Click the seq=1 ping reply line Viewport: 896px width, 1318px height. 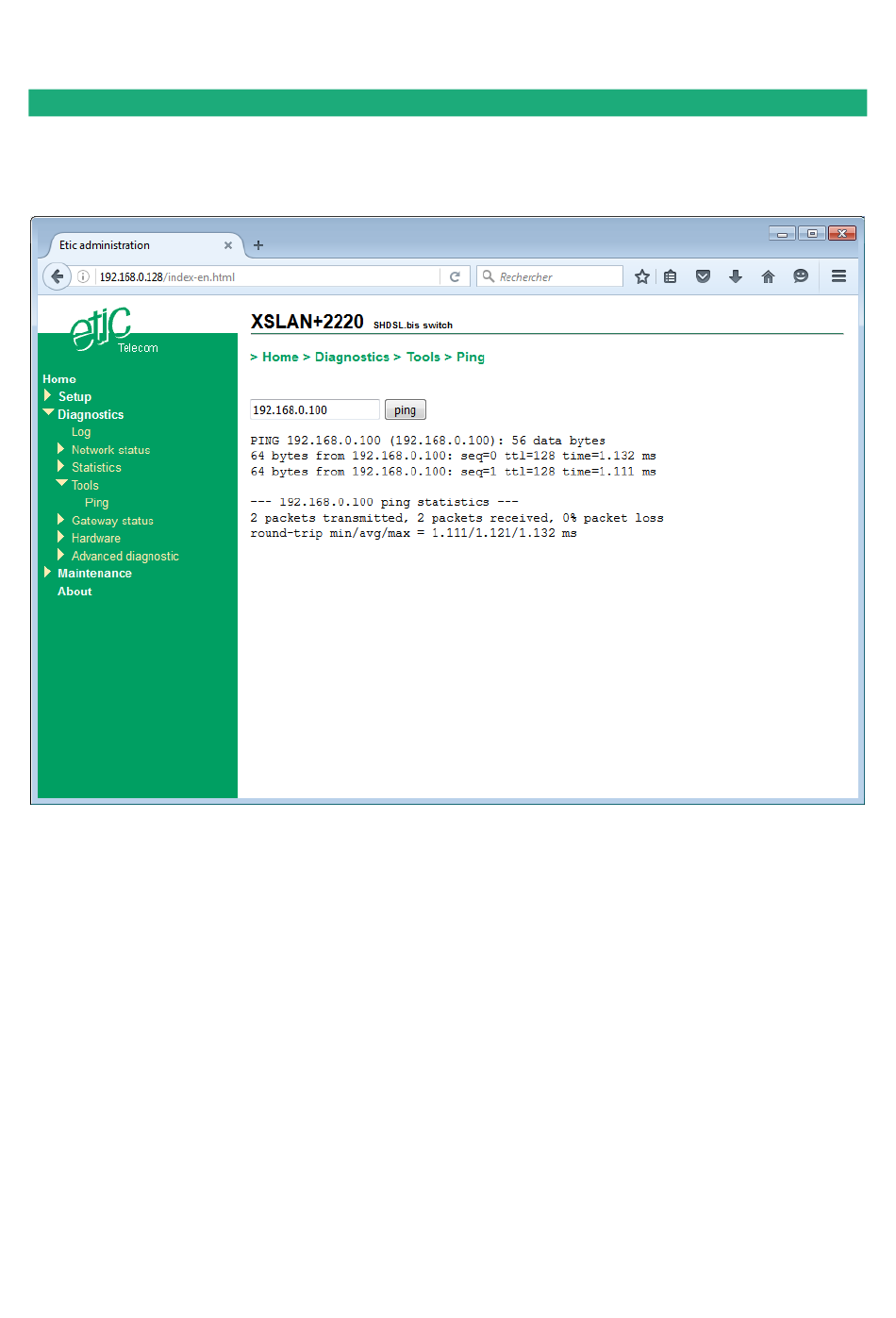453,472
